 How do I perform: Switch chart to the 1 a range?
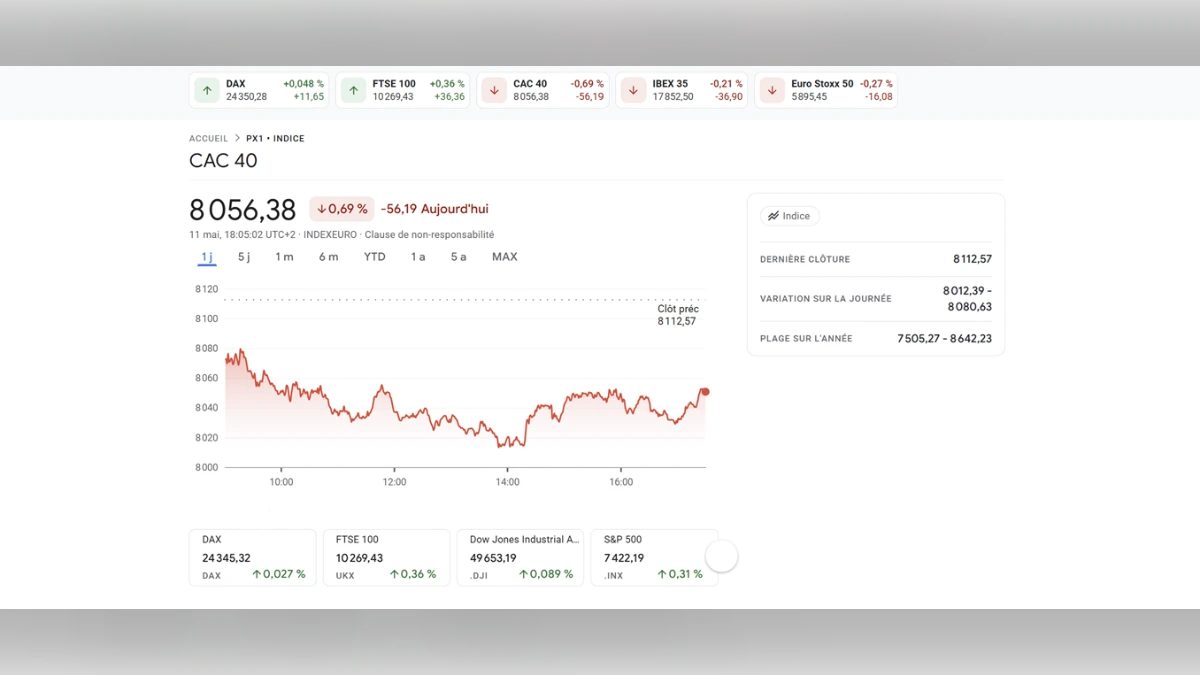point(418,257)
